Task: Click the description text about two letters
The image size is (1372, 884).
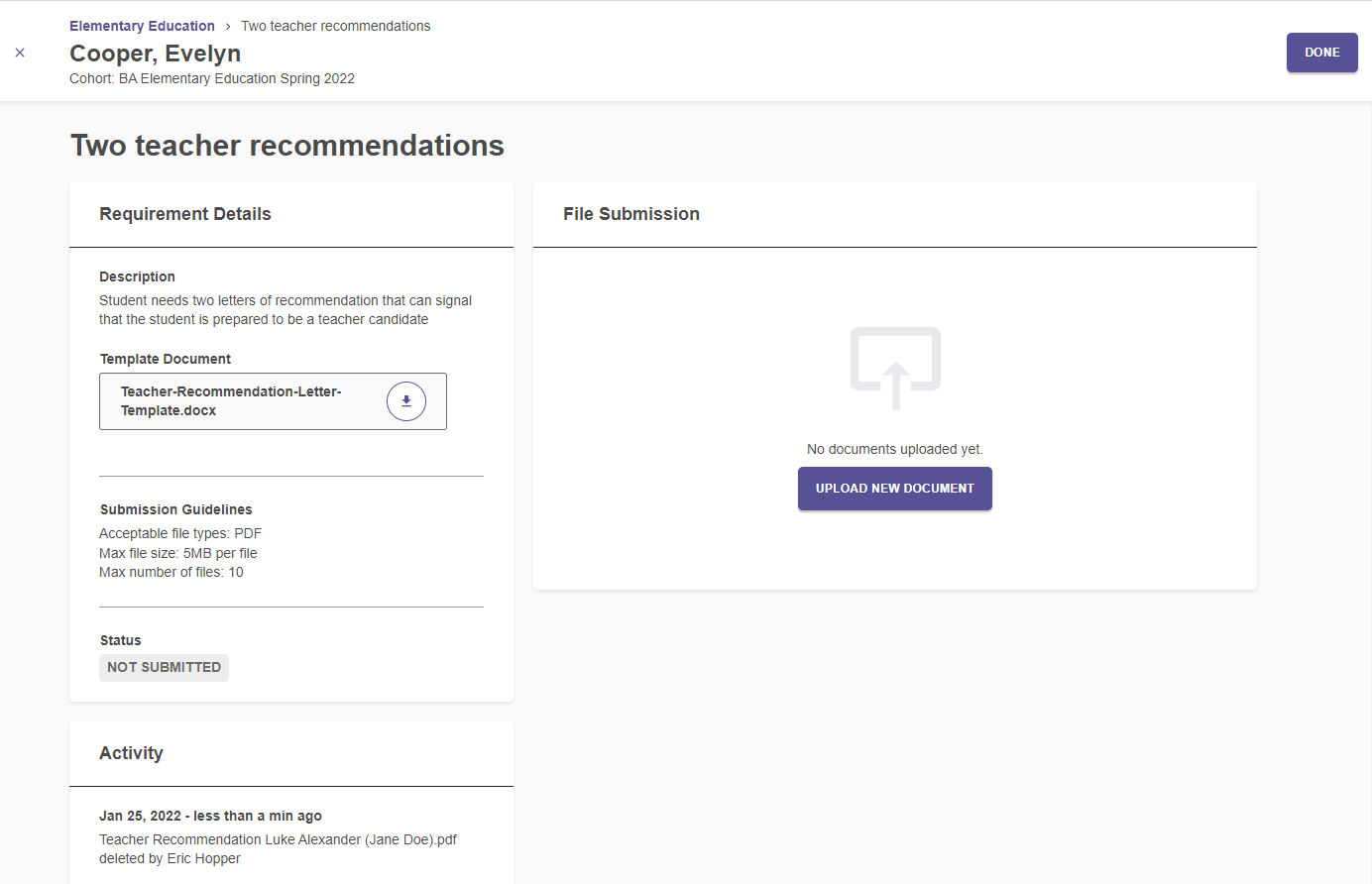Action: pos(286,310)
